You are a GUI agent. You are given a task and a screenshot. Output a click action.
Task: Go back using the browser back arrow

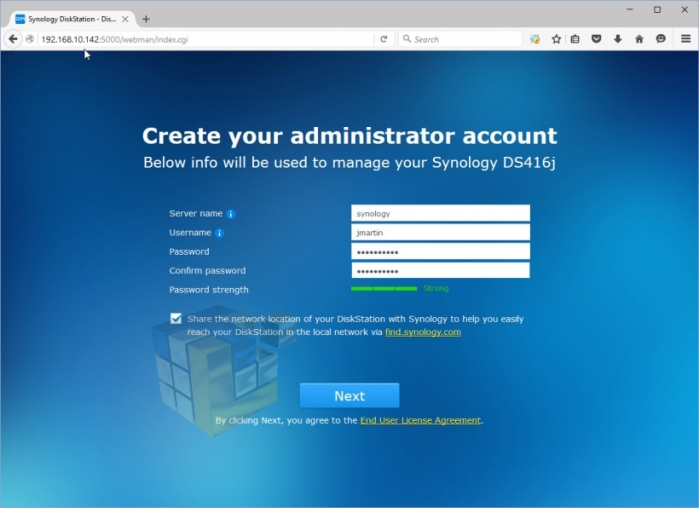[13, 39]
